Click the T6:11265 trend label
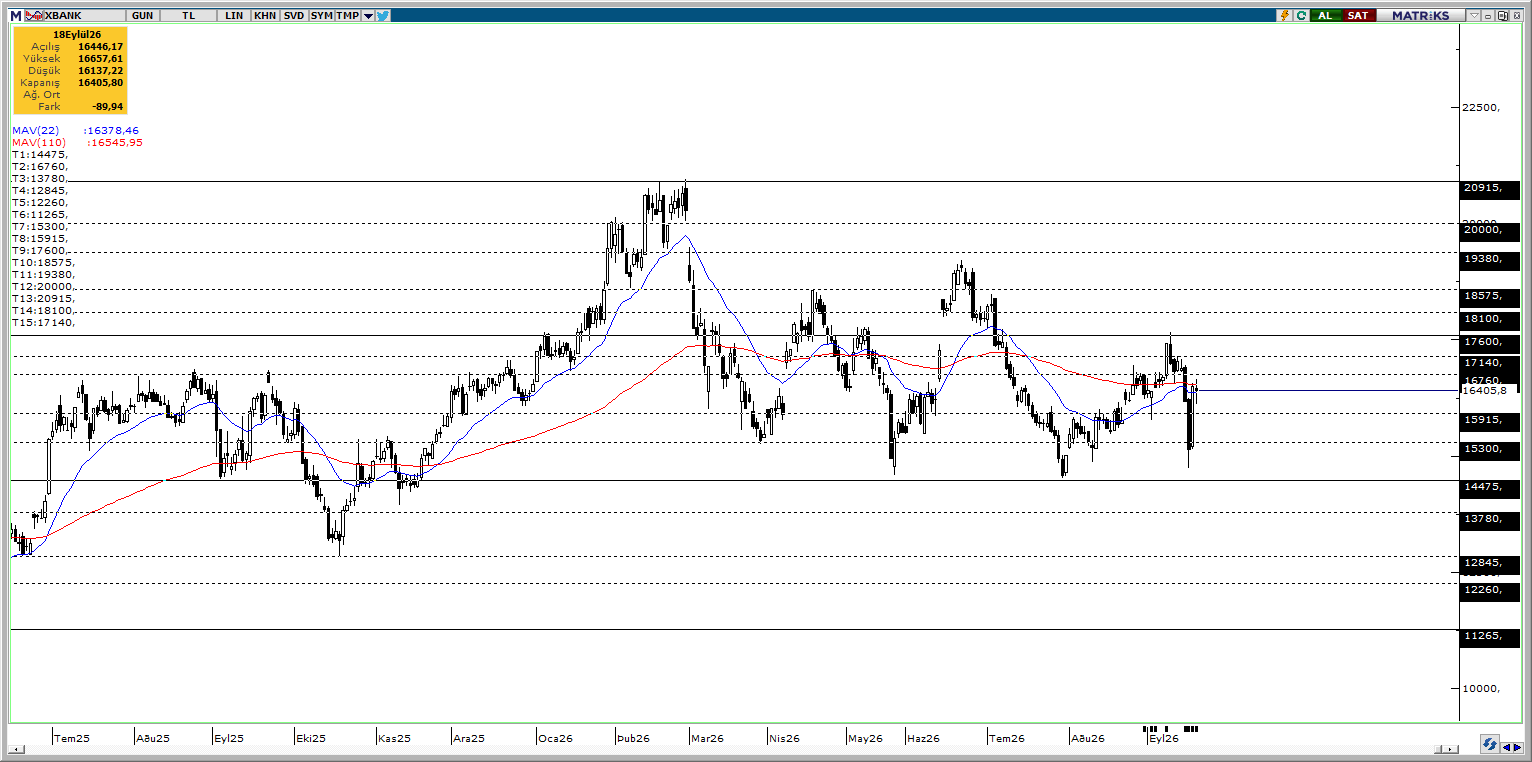Screen dimensions: 1532x762 [39, 215]
